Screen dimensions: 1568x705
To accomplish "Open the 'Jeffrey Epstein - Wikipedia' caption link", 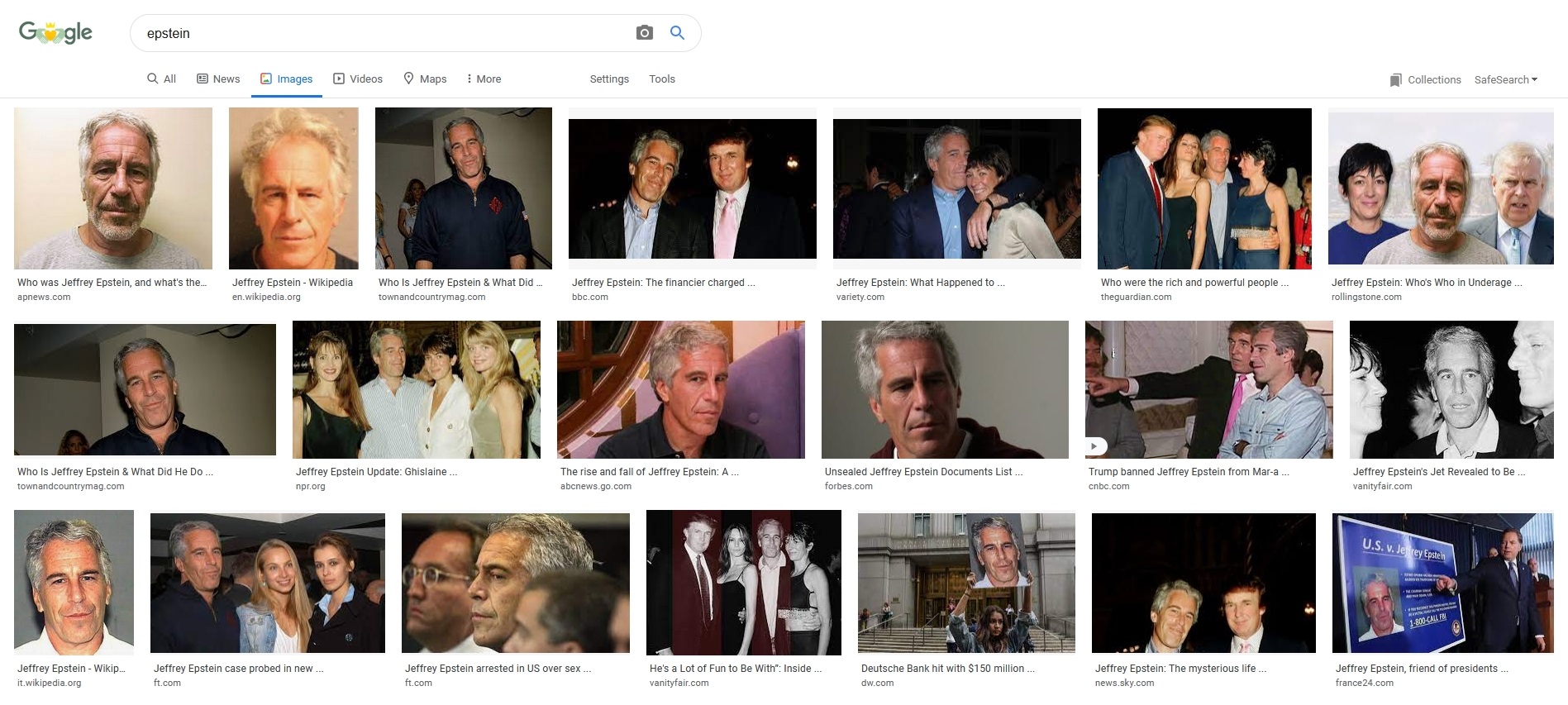I will pyautogui.click(x=293, y=283).
